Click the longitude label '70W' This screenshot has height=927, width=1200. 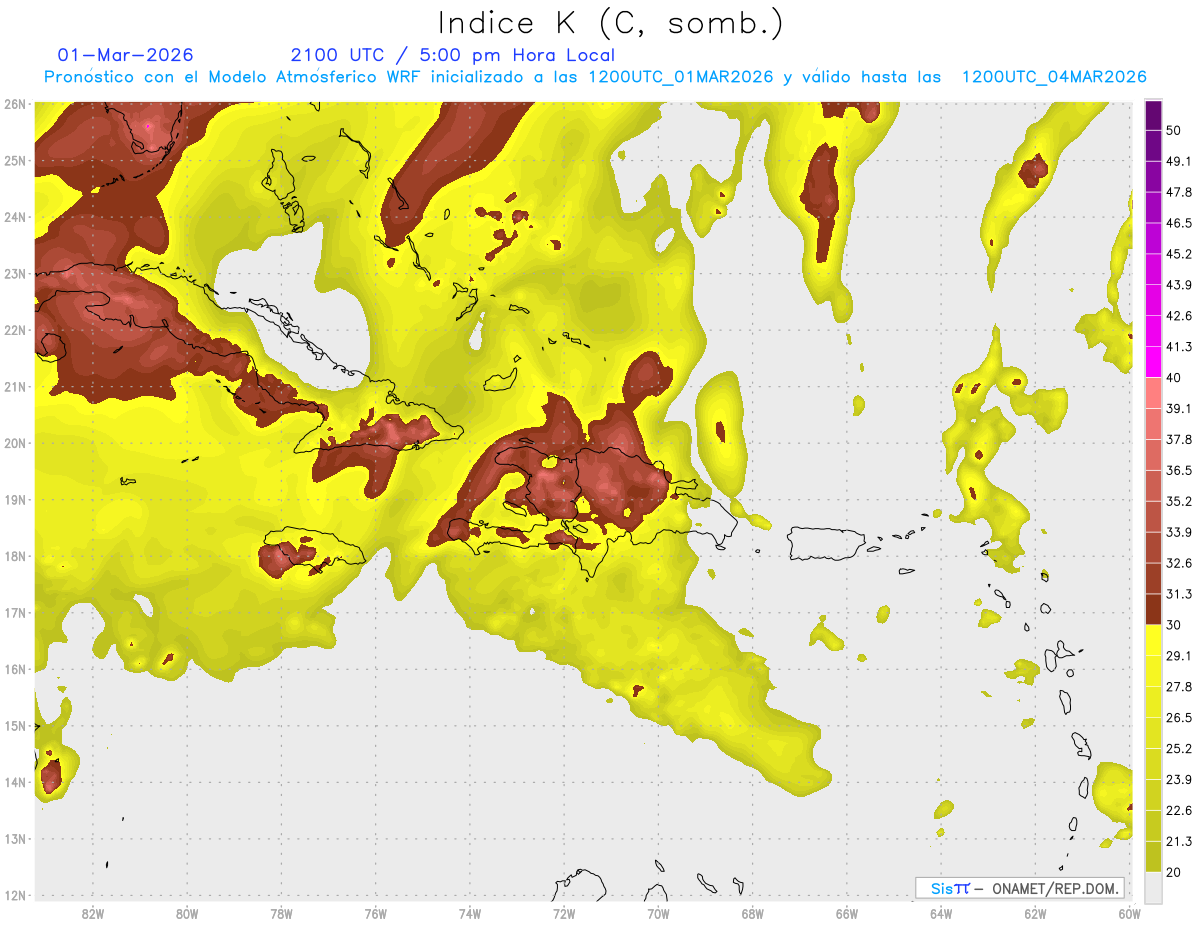pos(658,914)
